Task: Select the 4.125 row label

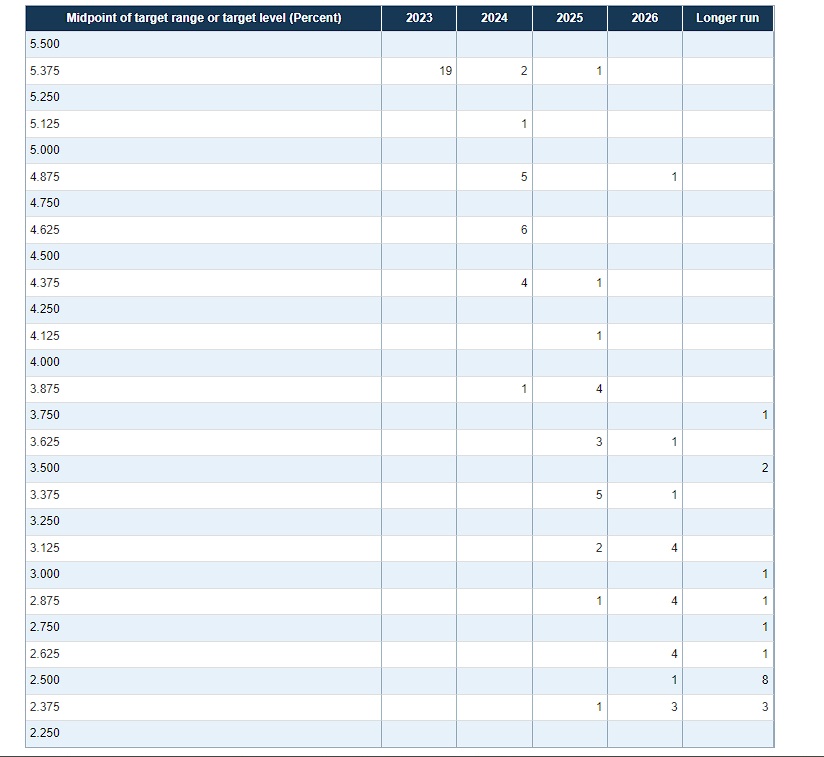Action: pos(45,336)
